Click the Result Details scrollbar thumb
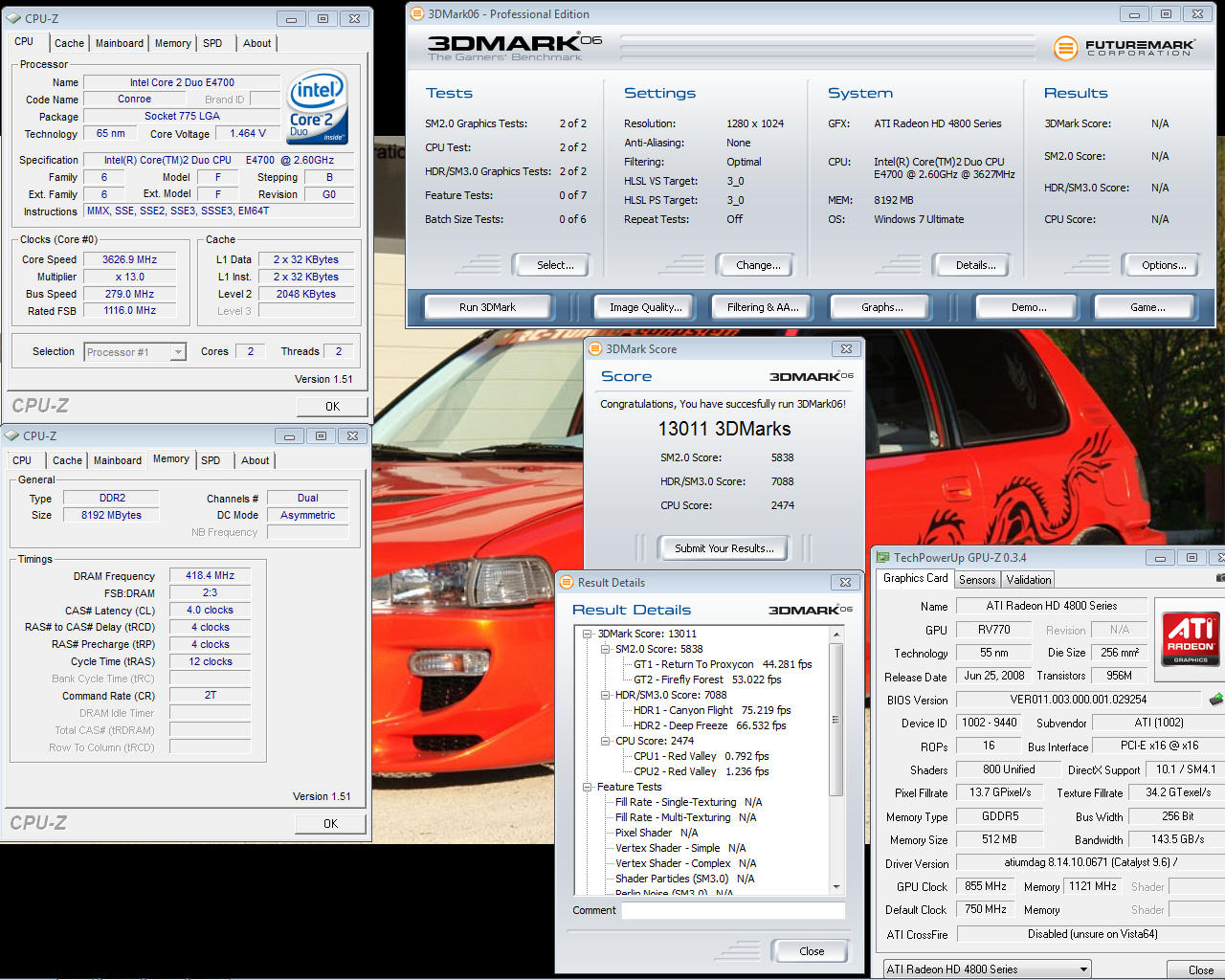Viewport: 1225px width, 980px height. (835, 720)
